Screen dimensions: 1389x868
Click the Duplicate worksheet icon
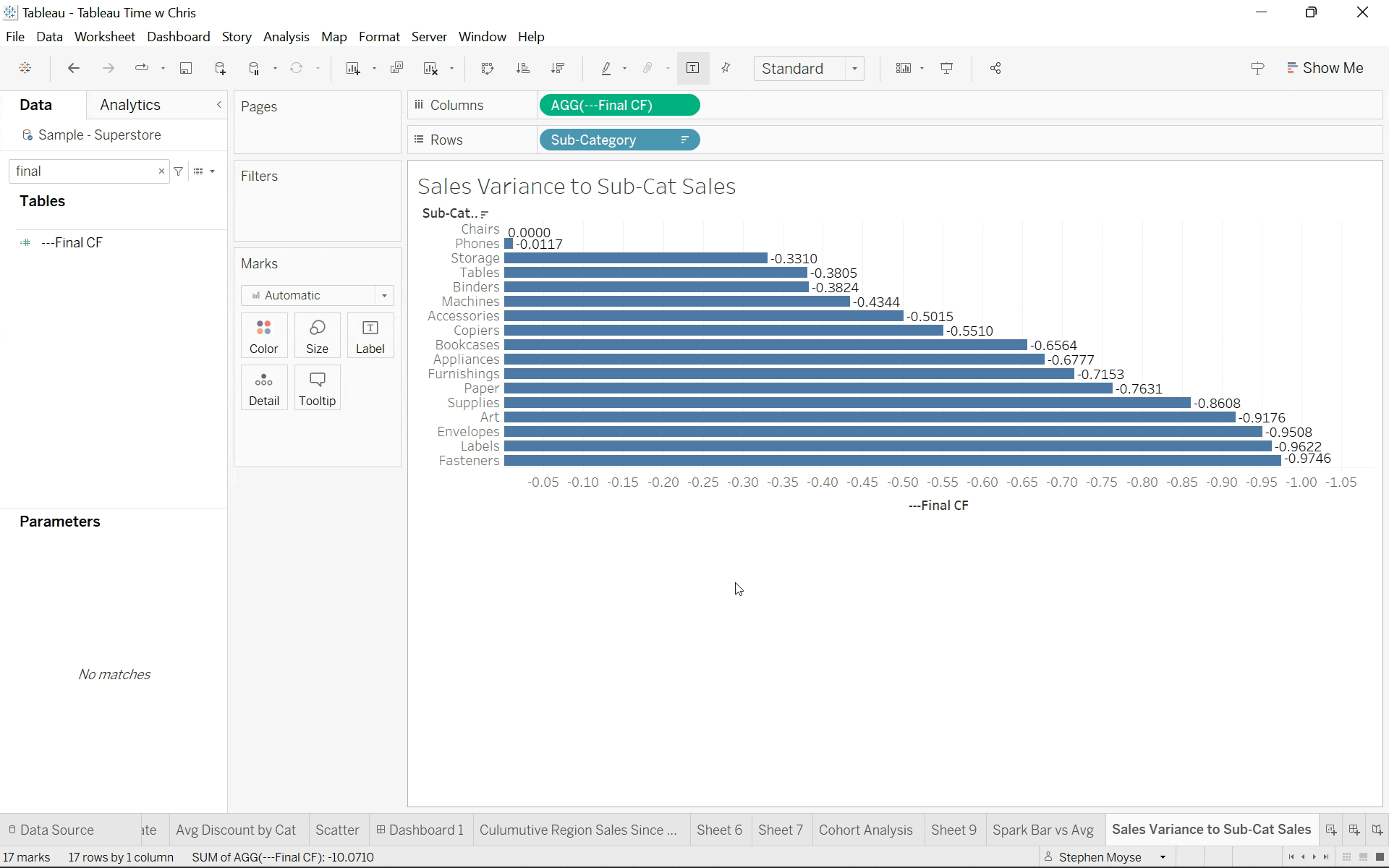tap(396, 68)
